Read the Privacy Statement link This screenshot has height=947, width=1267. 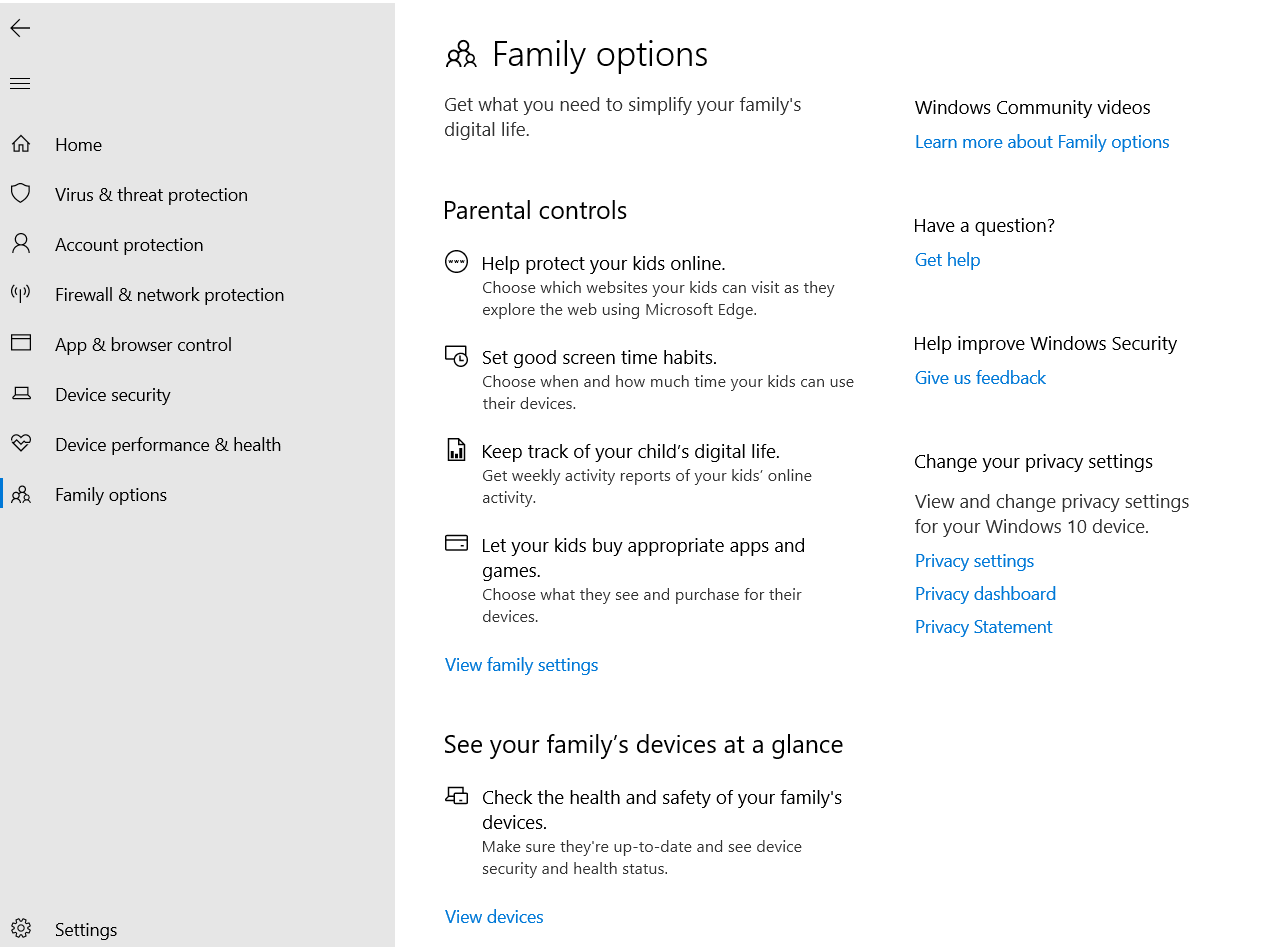983,627
